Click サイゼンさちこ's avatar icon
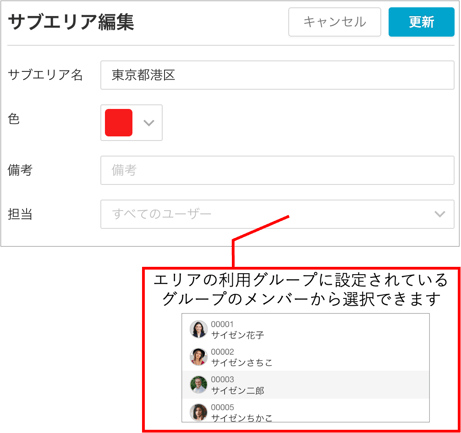 (x=198, y=357)
